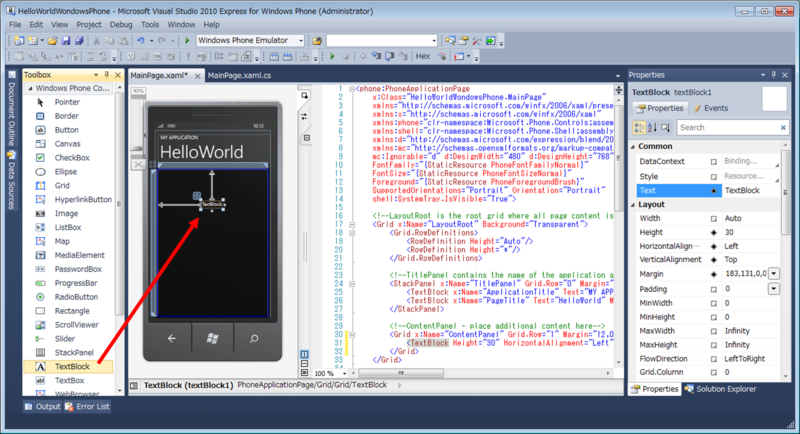
Task: Open the Data Sources side tab
Action: tap(12, 181)
